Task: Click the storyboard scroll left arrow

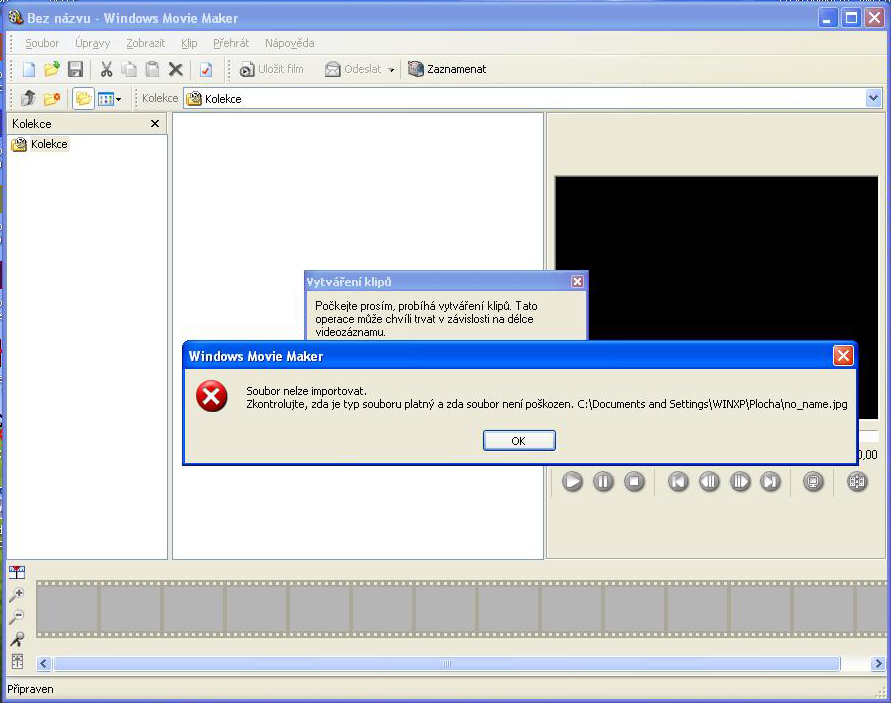Action: coord(44,663)
